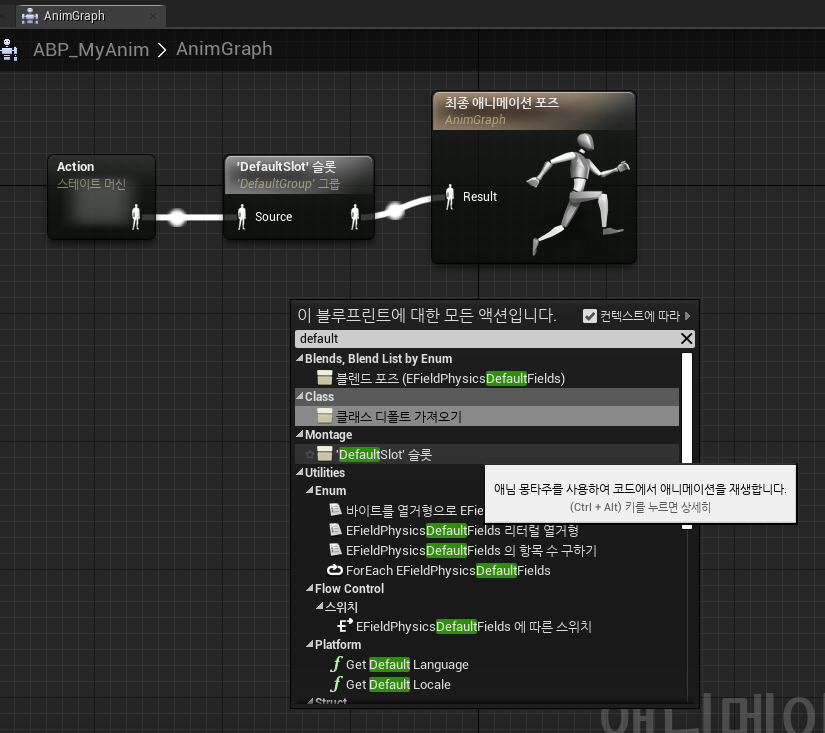Click the AnimGraph breadcrumb label
The width and height of the screenshot is (825, 733).
click(224, 49)
